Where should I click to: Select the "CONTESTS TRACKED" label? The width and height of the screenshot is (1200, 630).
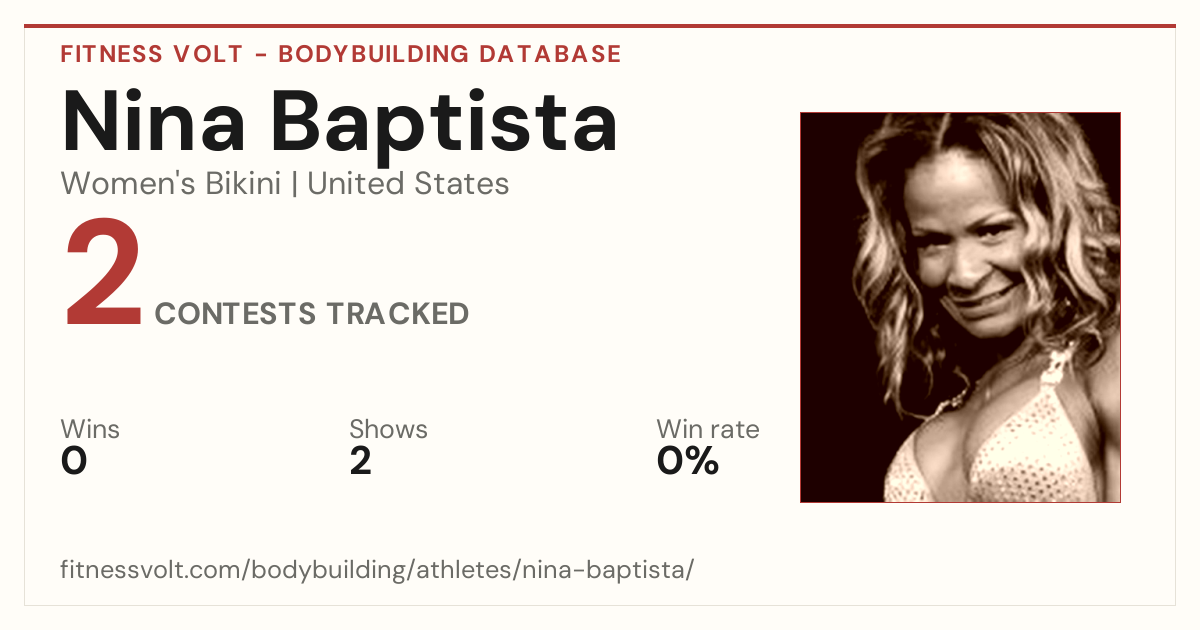point(312,314)
